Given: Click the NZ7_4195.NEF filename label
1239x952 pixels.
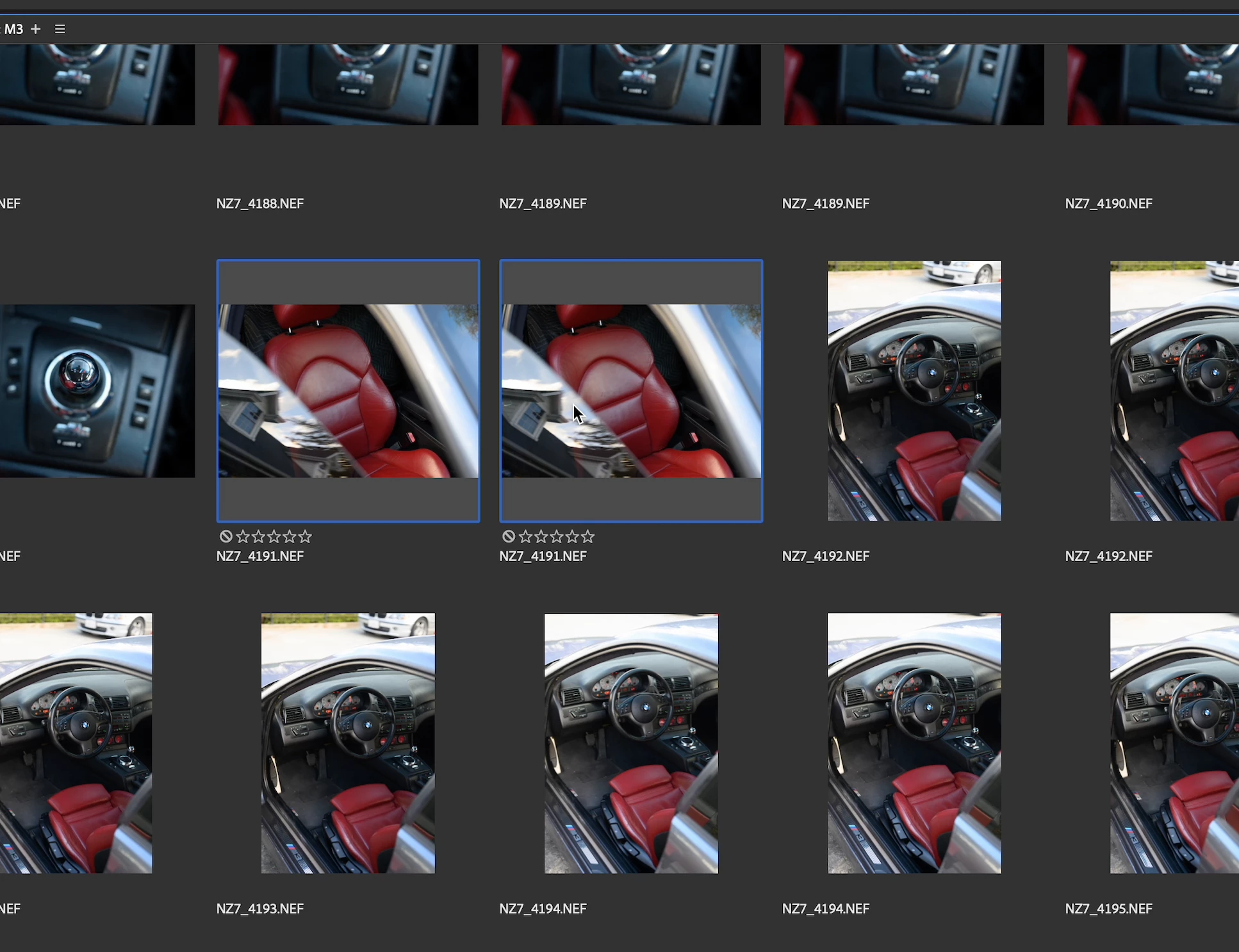Looking at the screenshot, I should pos(1108,908).
